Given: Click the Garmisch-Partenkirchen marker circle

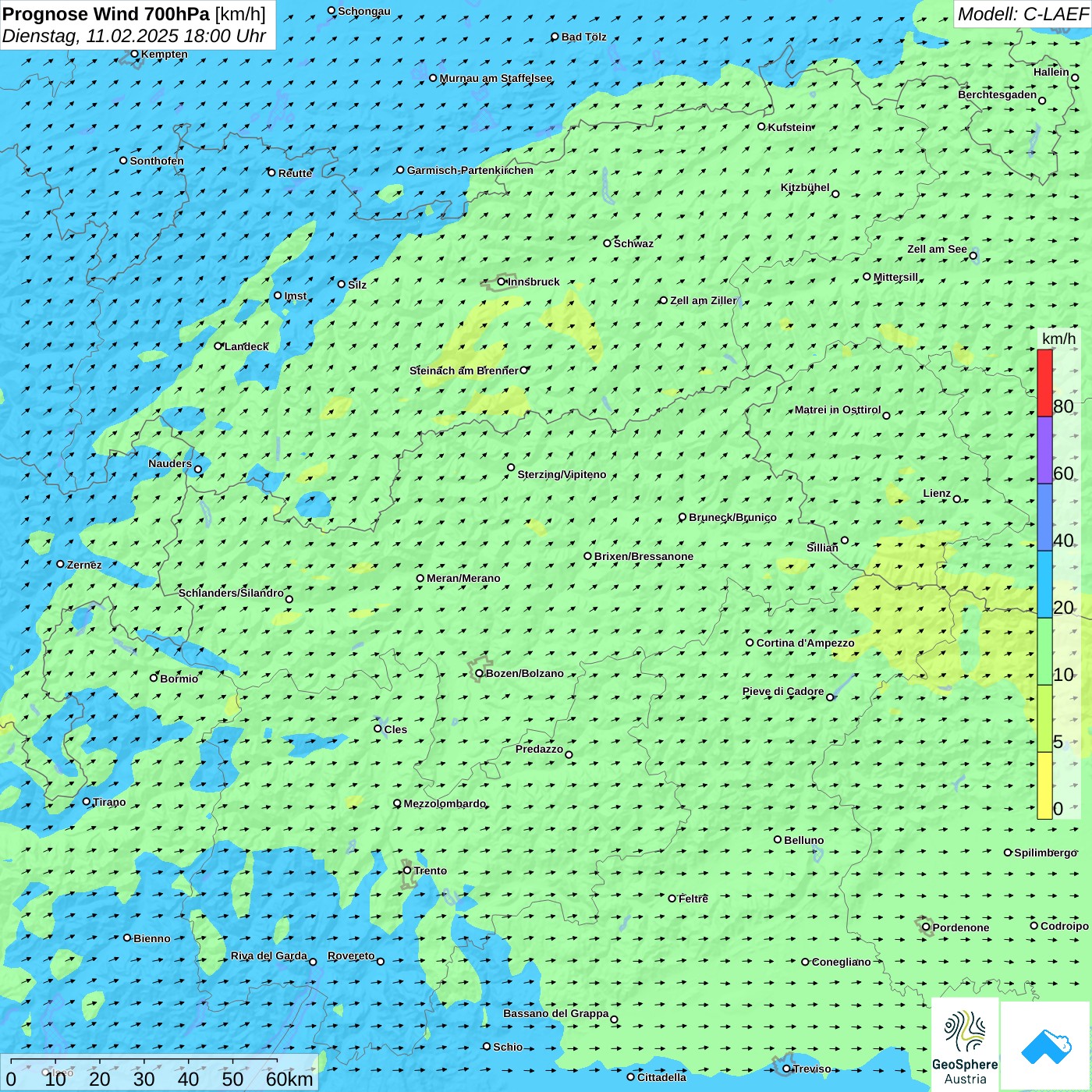Looking at the screenshot, I should (x=400, y=170).
